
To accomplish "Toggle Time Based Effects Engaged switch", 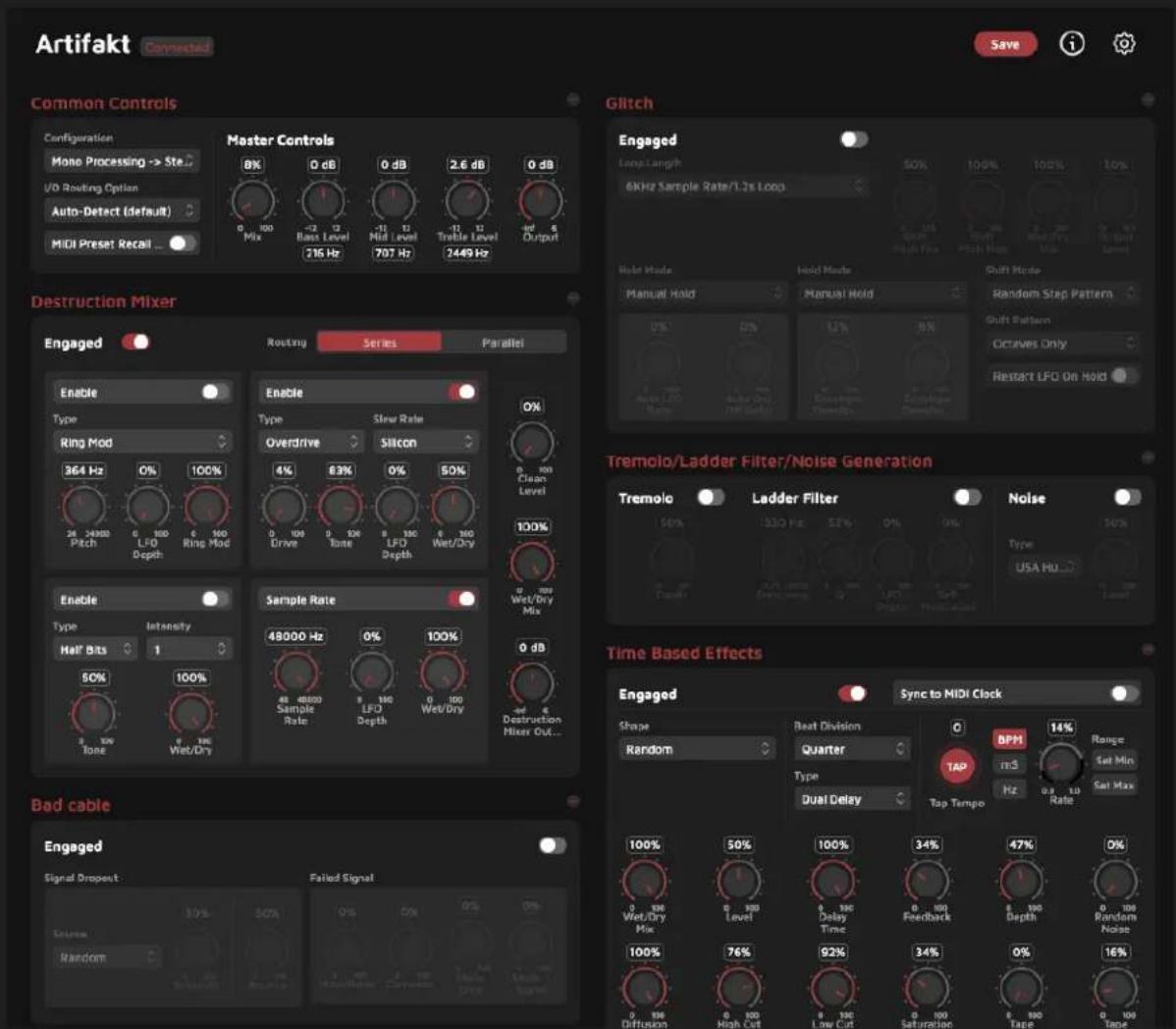I will pyautogui.click(x=853, y=693).
